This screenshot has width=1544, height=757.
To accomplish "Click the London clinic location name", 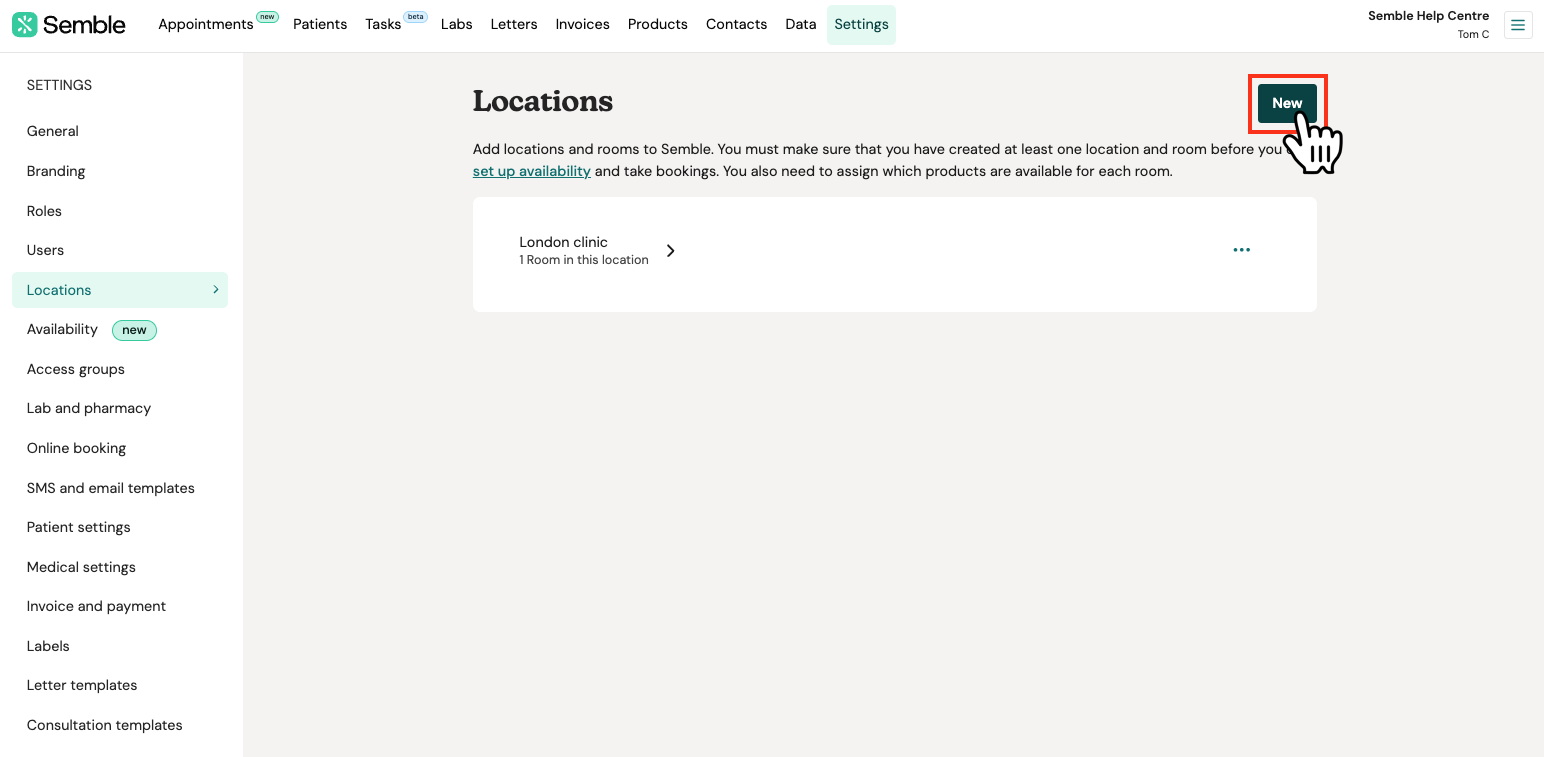I will [x=564, y=242].
